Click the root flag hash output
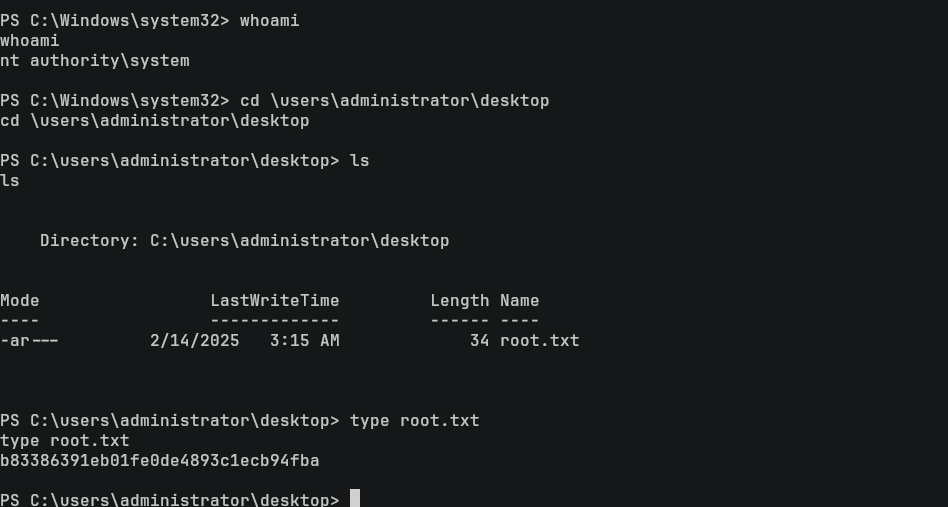Screen dimensions: 948x507 click(160, 461)
